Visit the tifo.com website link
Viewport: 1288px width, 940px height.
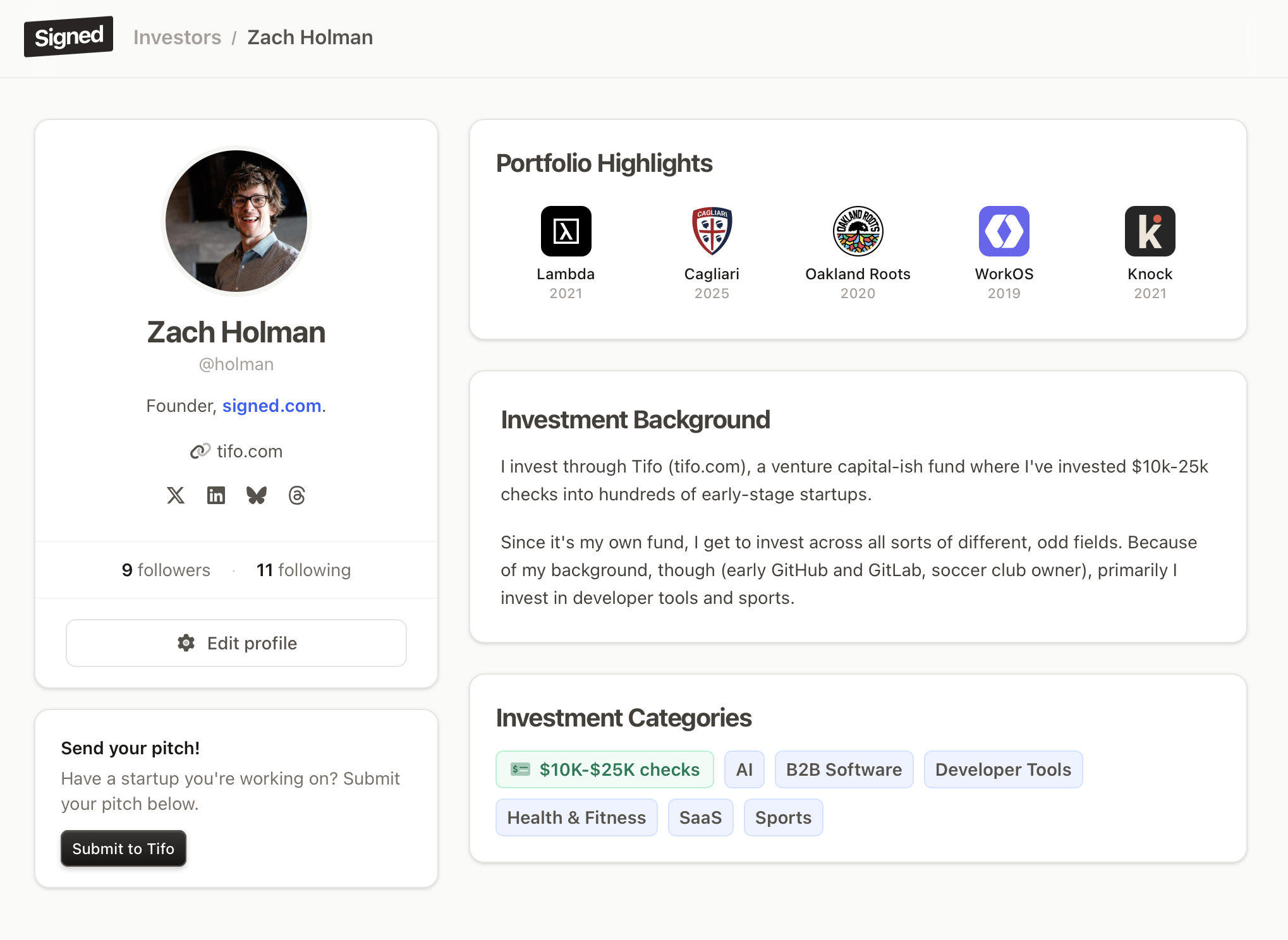pos(249,451)
